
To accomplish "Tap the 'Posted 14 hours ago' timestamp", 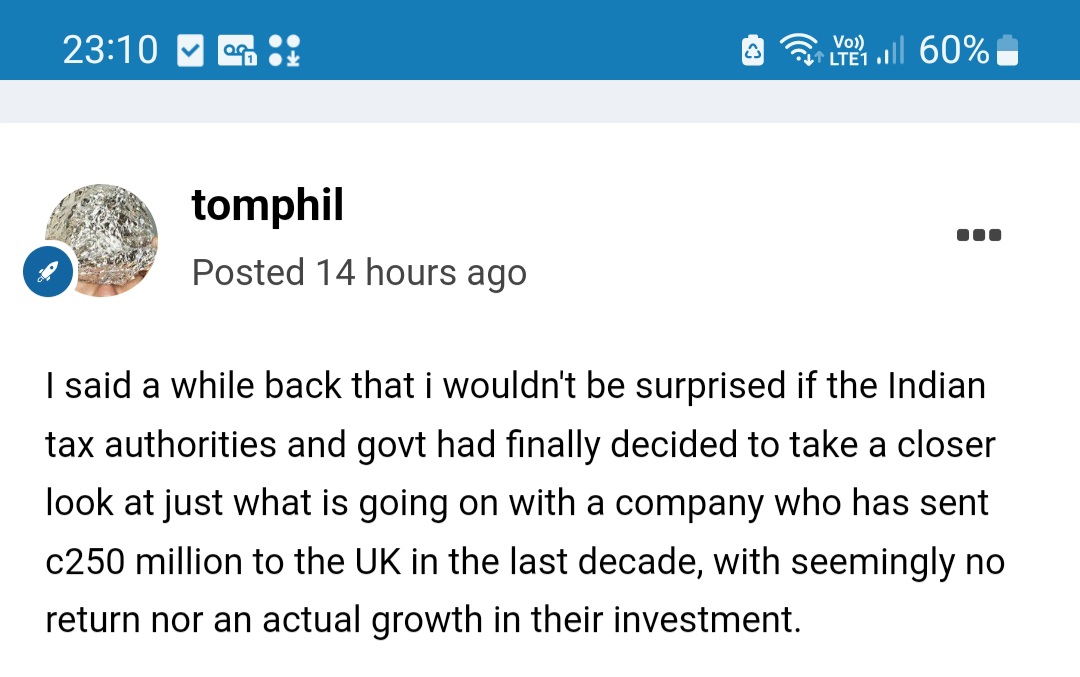I will click(x=359, y=273).
